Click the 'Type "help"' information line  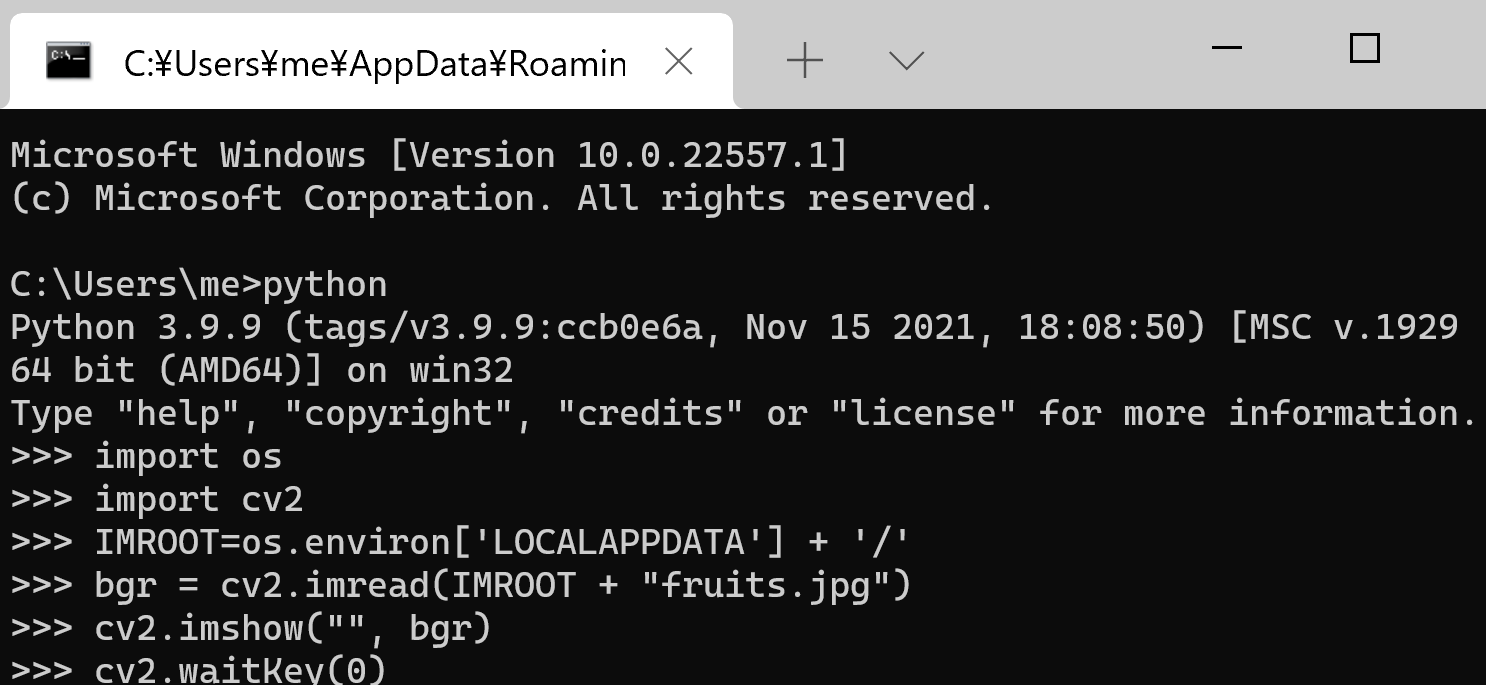pos(743,413)
